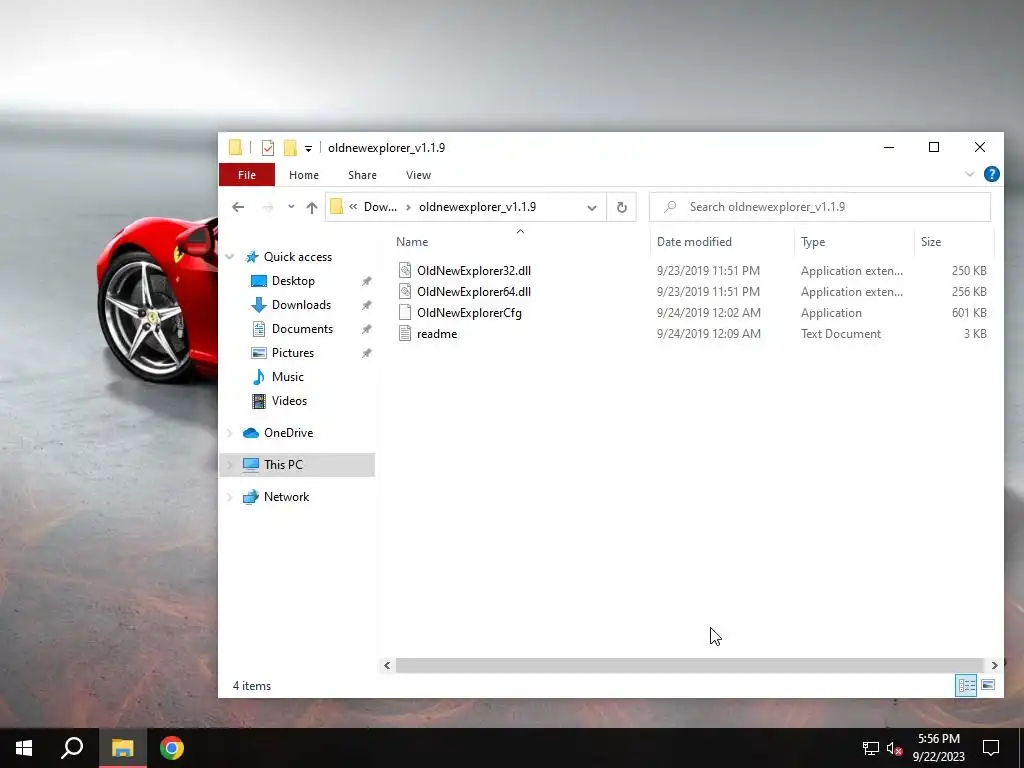Viewport: 1024px width, 768px height.
Task: Click the OldNewExplorer32.dll file name
Action: (x=474, y=270)
